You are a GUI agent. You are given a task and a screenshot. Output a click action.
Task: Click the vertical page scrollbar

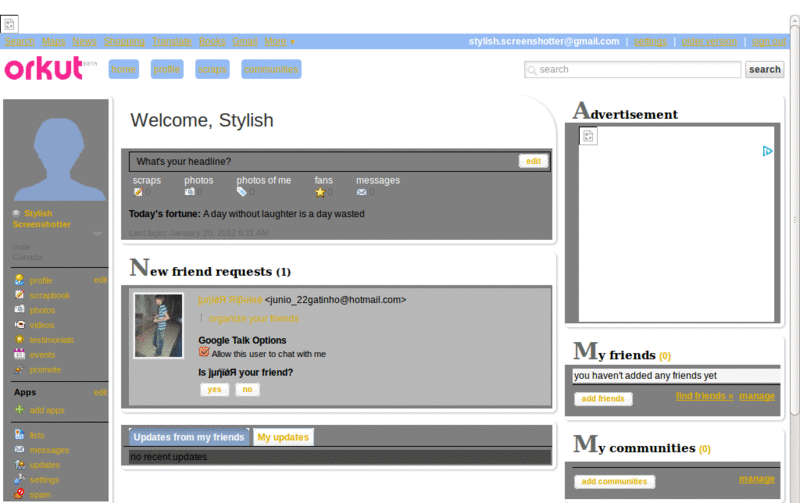[x=794, y=219]
